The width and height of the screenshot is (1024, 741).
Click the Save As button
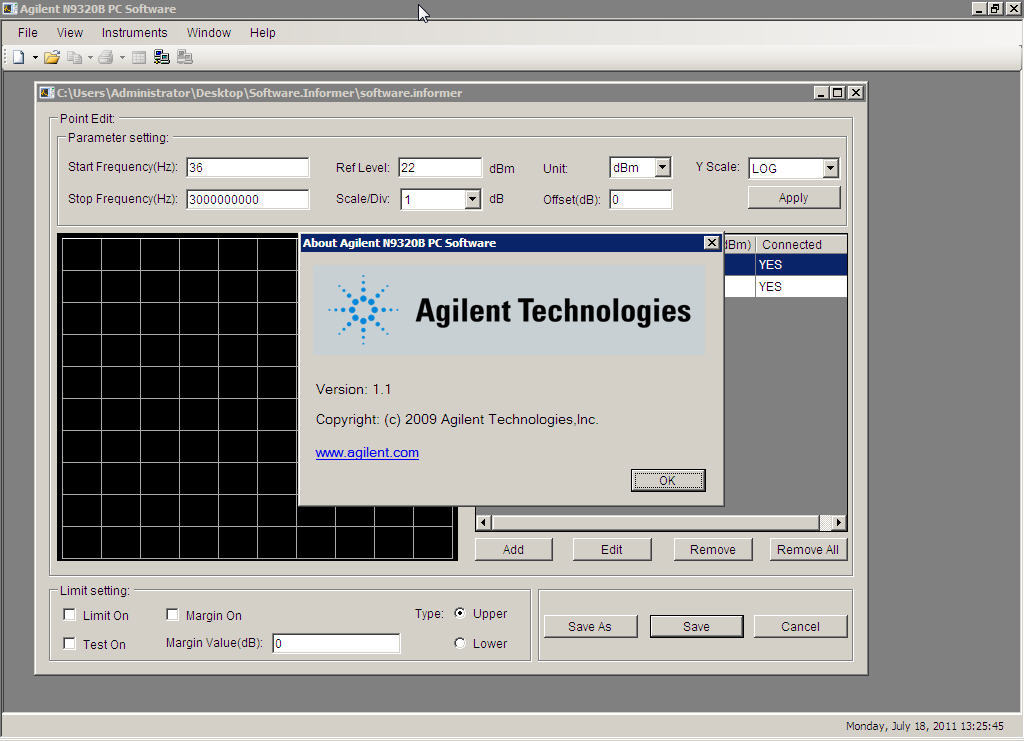(x=590, y=627)
